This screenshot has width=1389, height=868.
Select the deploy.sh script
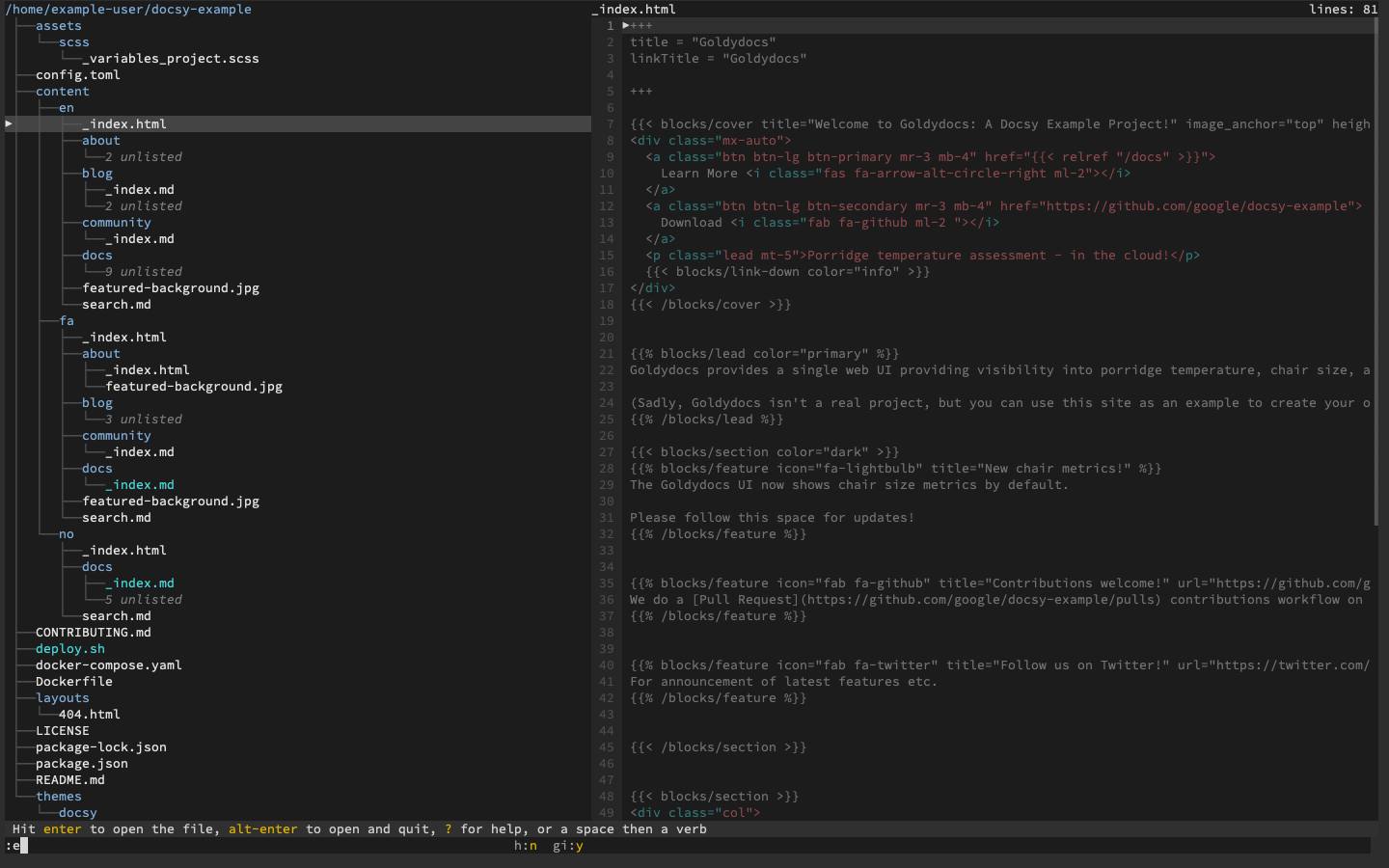[69, 648]
